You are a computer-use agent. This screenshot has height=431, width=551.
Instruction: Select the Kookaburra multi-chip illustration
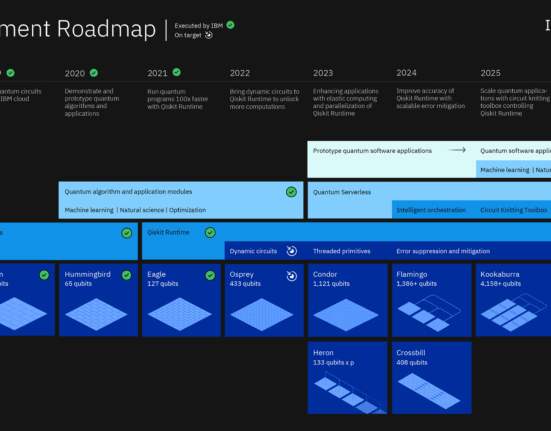tap(513, 313)
